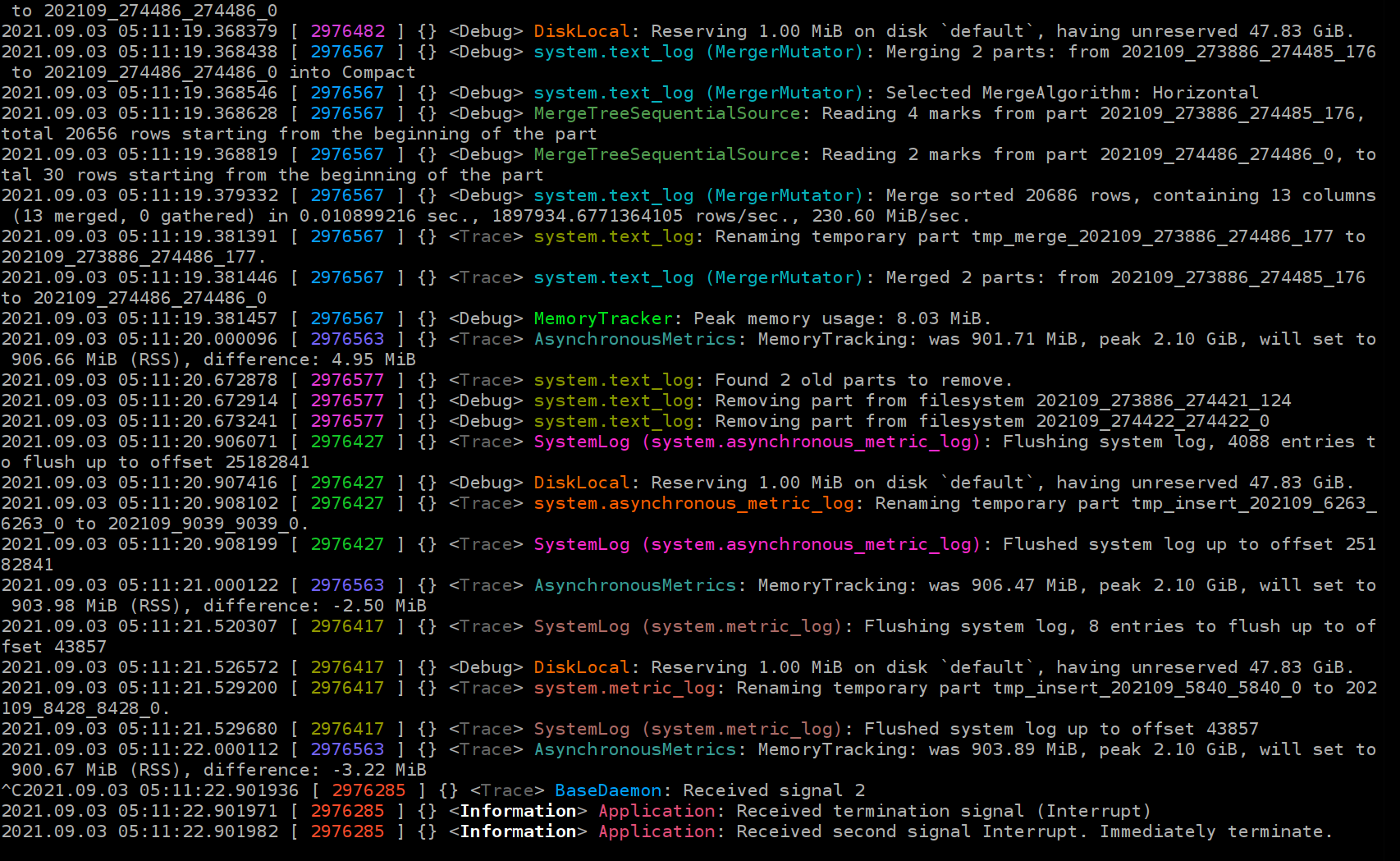Screen dimensions: 1400x861
Task: Click the green MemoryTracker logger name
Action: [602, 318]
